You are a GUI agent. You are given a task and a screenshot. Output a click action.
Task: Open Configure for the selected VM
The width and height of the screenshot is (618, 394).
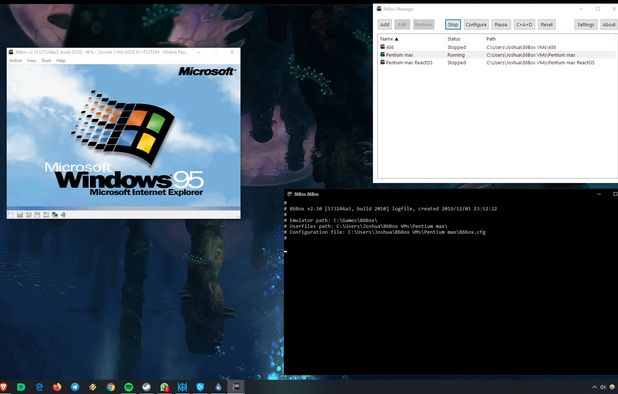pos(476,24)
